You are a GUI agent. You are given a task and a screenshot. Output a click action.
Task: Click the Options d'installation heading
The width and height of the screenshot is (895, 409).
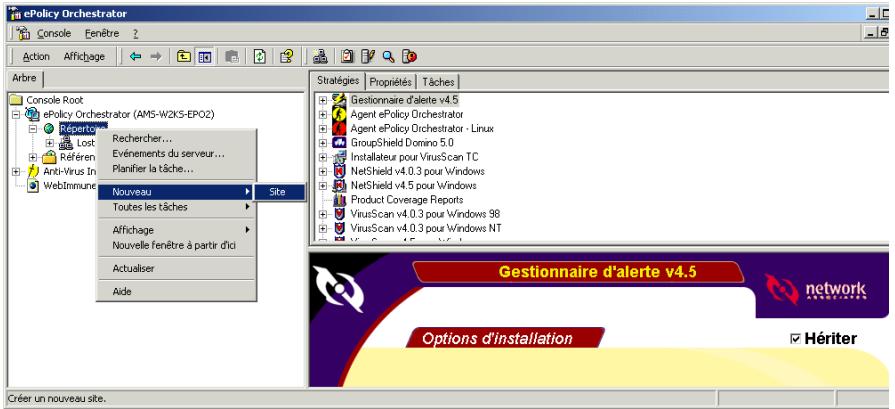coord(497,339)
